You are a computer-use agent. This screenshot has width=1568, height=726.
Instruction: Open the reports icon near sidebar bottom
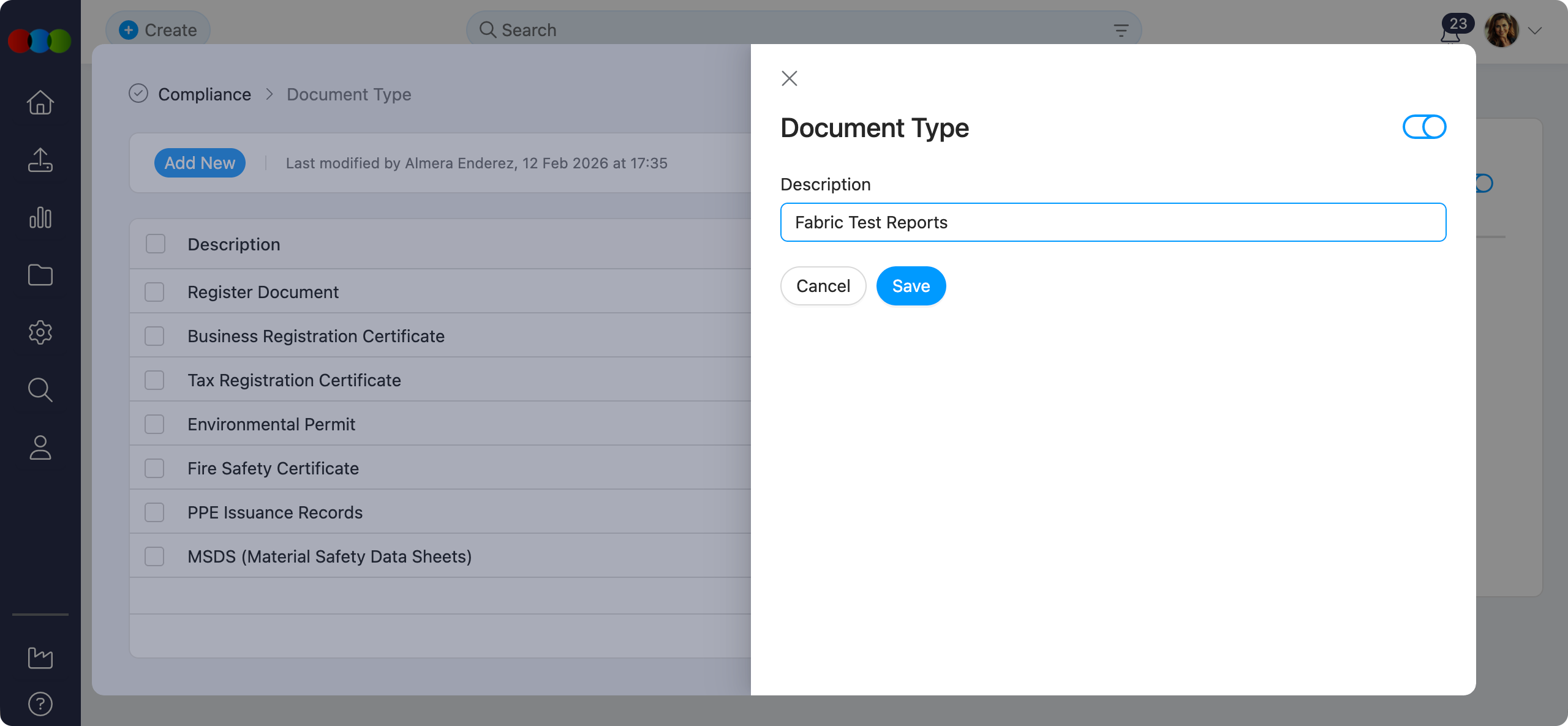coord(40,657)
